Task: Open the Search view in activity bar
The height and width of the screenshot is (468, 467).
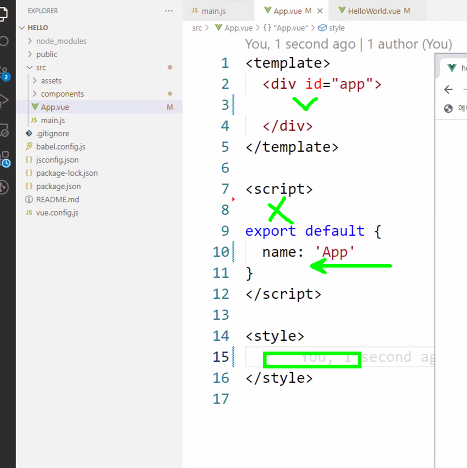Action: tap(4, 41)
